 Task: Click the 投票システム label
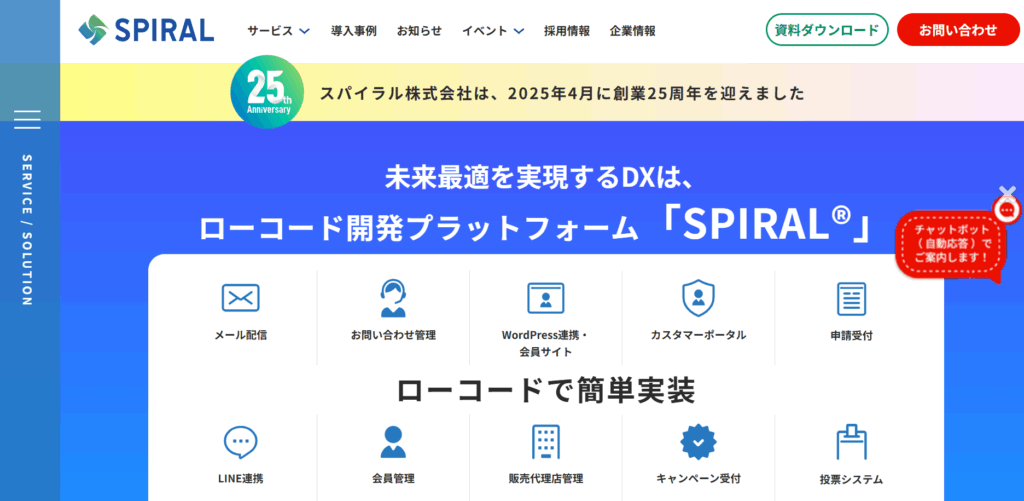(851, 479)
